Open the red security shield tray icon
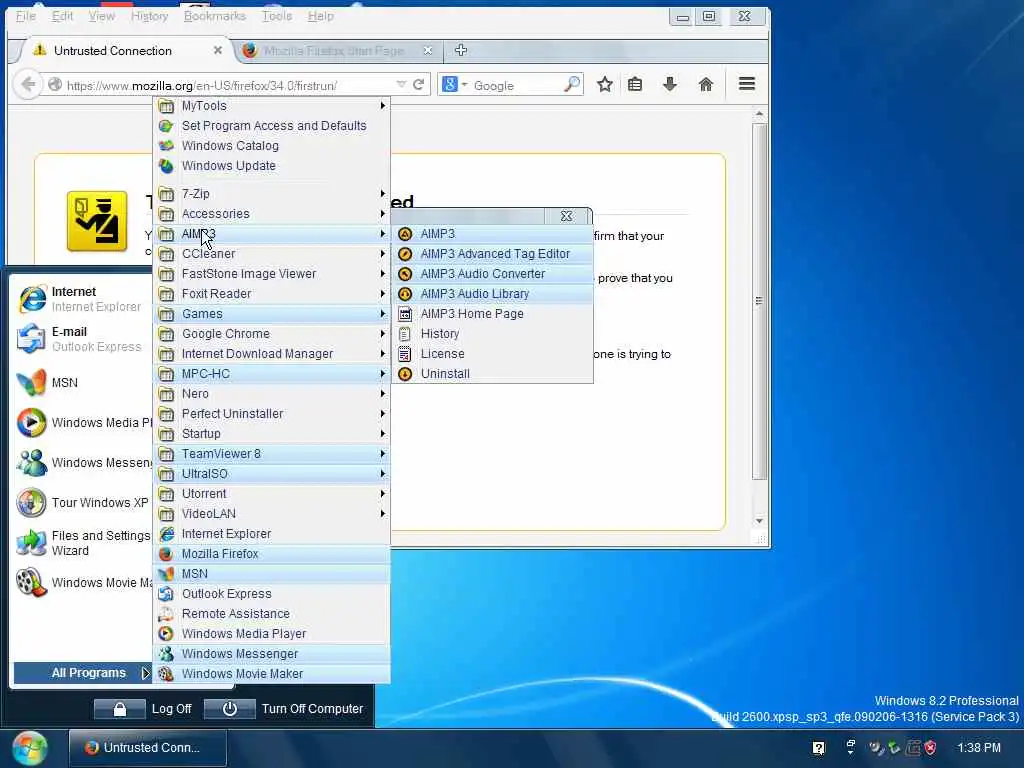The height and width of the screenshot is (768, 1024). (x=931, y=748)
